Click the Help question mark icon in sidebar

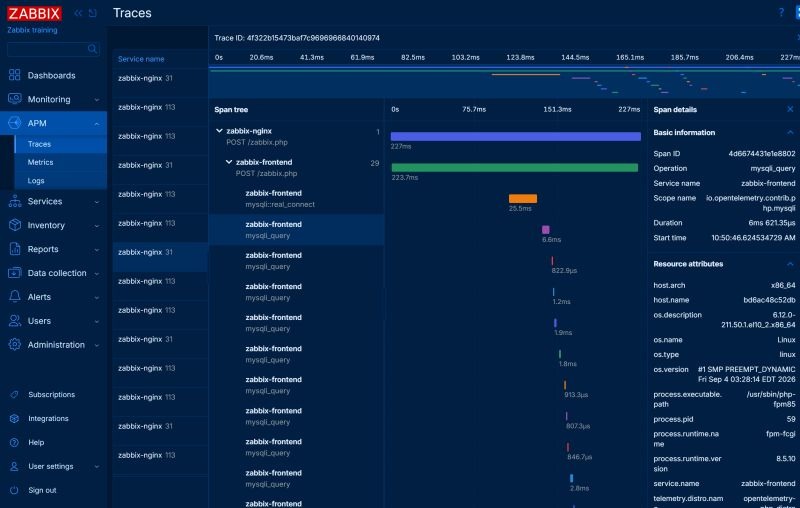tap(14, 442)
